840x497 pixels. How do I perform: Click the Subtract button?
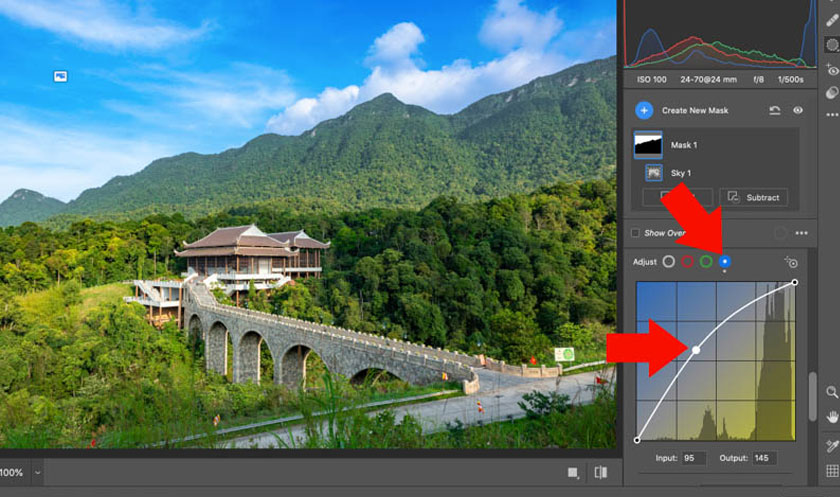753,197
